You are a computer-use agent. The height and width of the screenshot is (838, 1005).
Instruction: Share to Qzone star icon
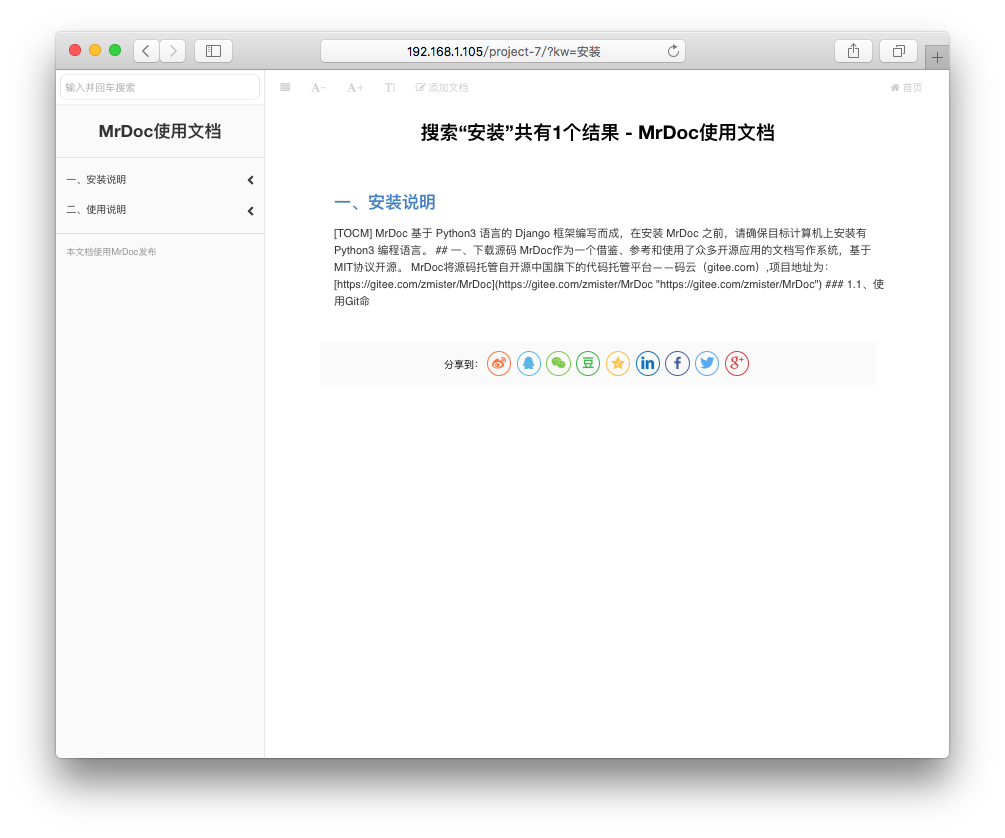pyautogui.click(x=618, y=364)
